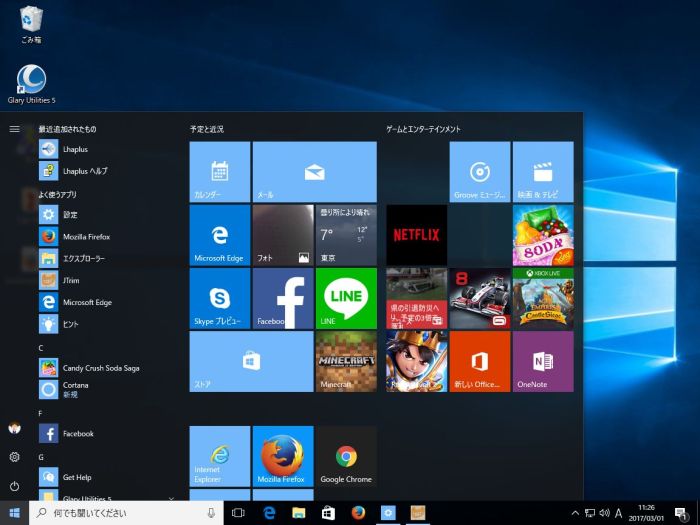Open the Groove music tile

[480, 172]
